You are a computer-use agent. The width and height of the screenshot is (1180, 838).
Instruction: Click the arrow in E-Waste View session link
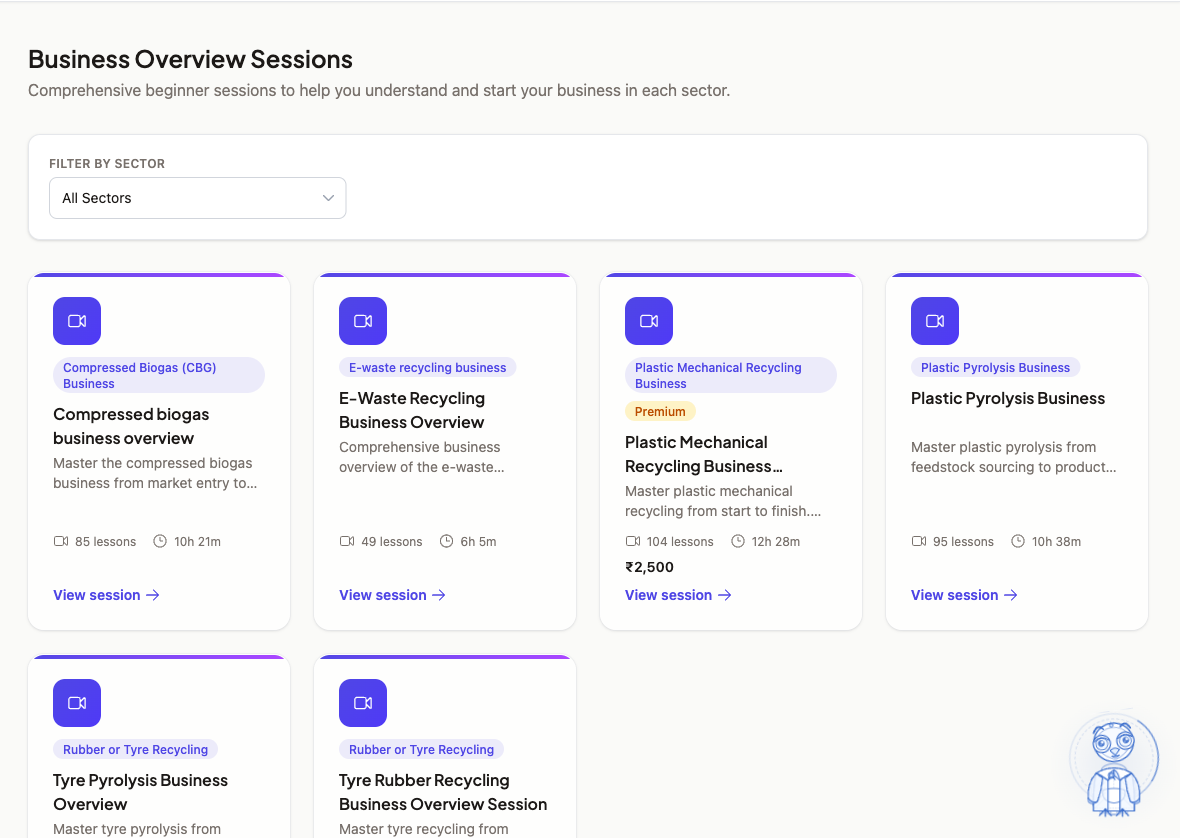pyautogui.click(x=439, y=595)
